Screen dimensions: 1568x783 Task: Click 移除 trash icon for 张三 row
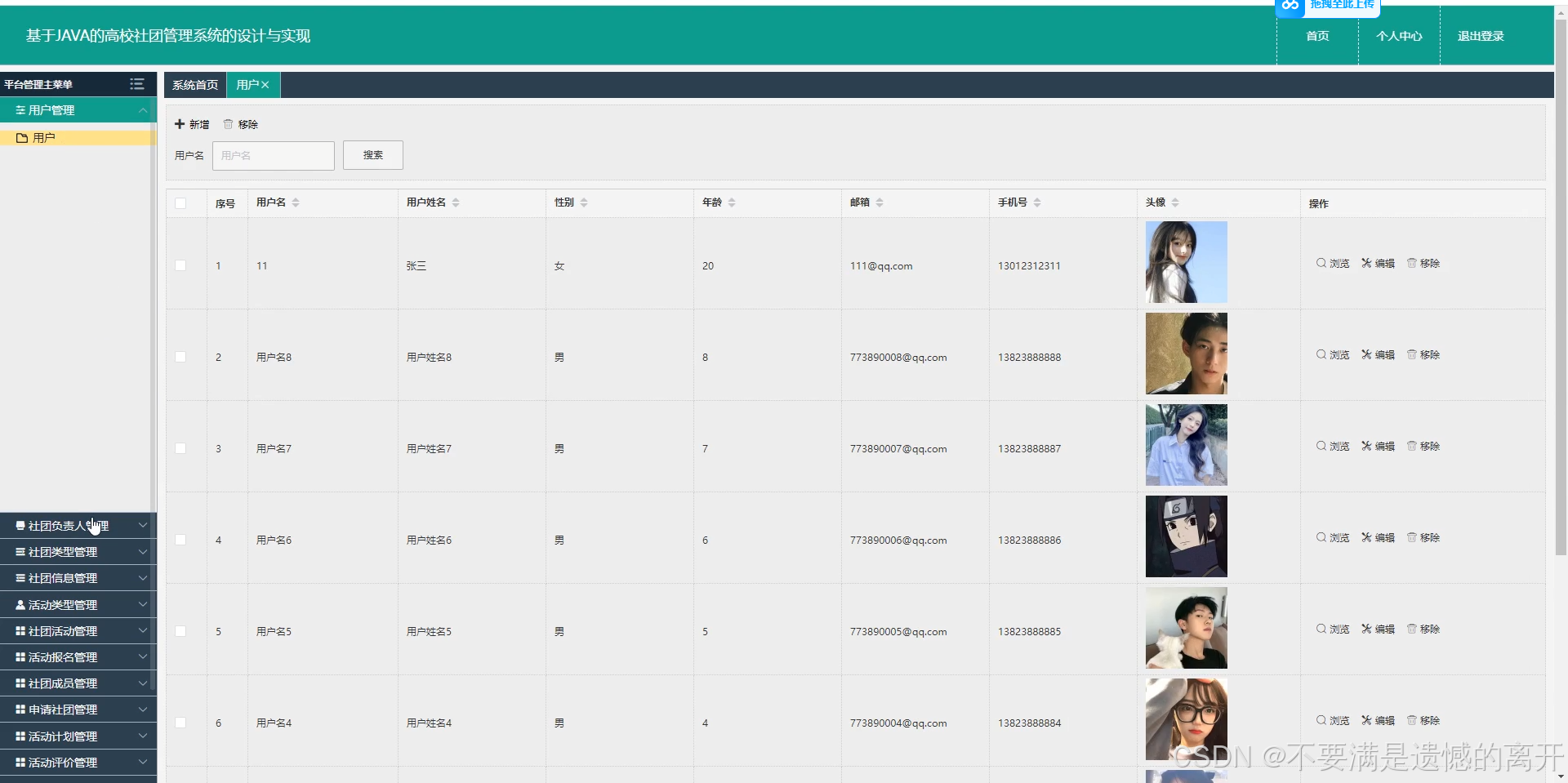click(x=1411, y=263)
